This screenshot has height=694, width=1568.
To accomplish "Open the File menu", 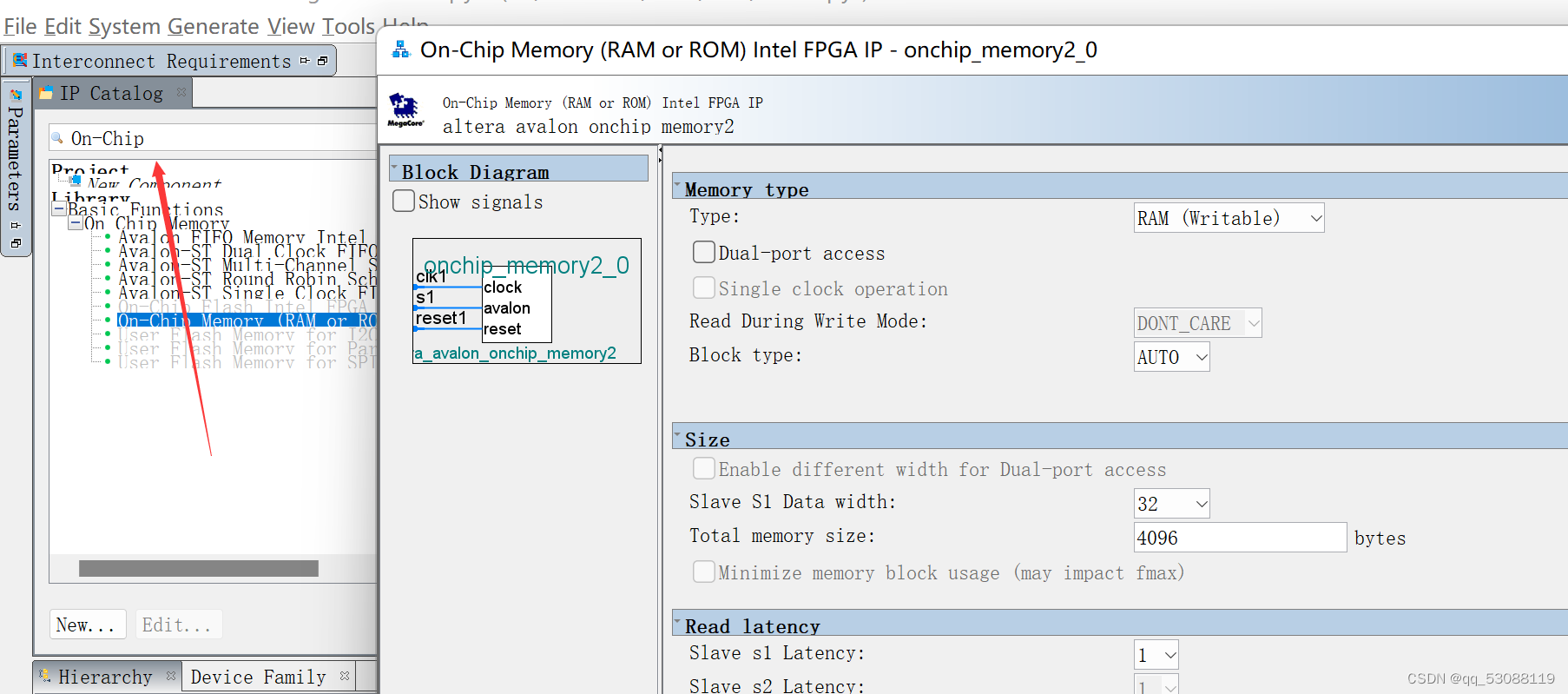I will point(20,27).
